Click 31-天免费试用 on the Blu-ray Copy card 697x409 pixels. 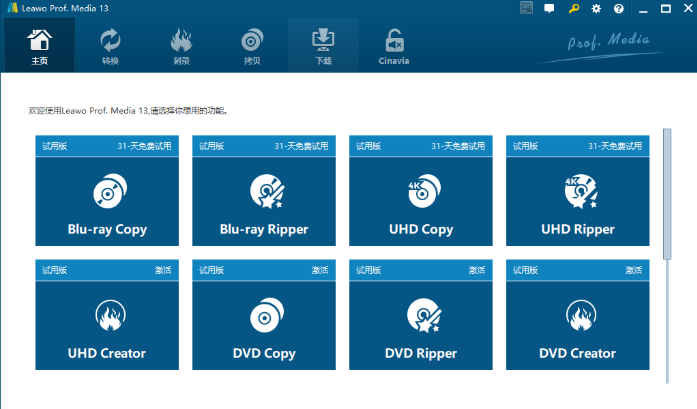(x=144, y=146)
